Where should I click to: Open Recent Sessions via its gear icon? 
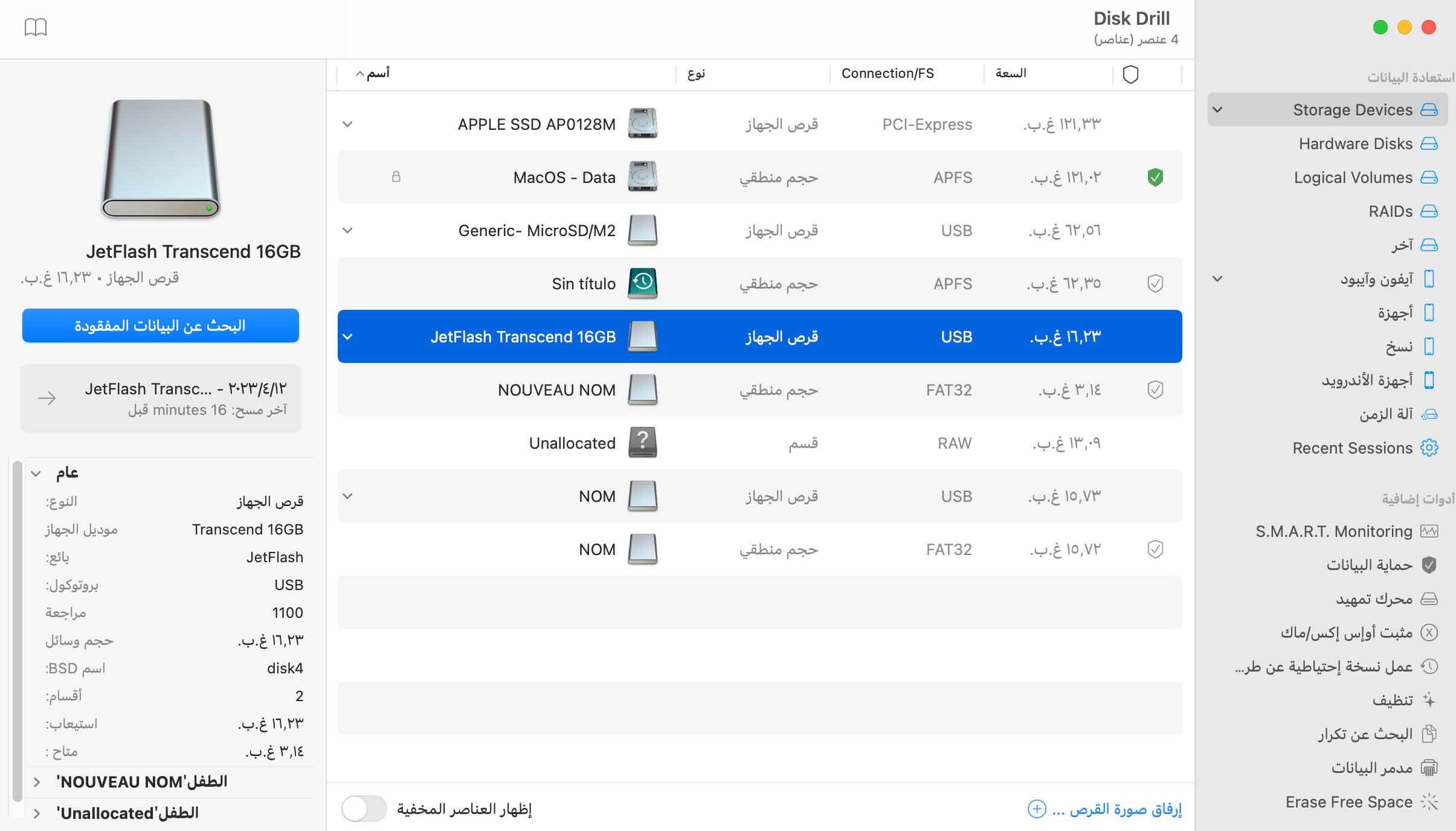coord(1429,448)
